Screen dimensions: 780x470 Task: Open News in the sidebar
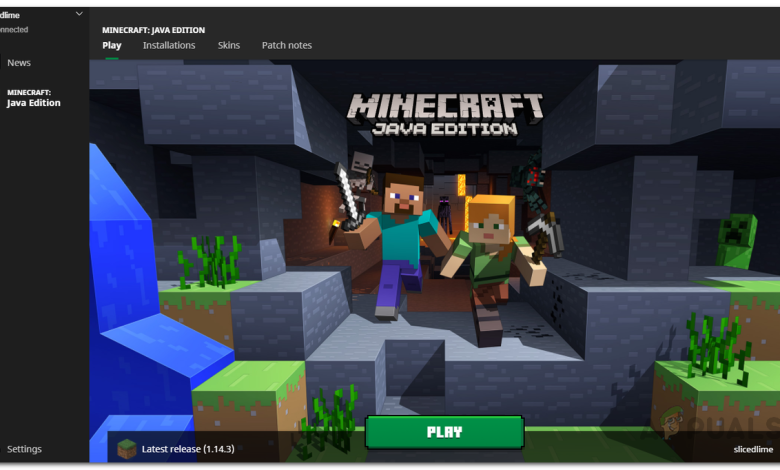[19, 63]
